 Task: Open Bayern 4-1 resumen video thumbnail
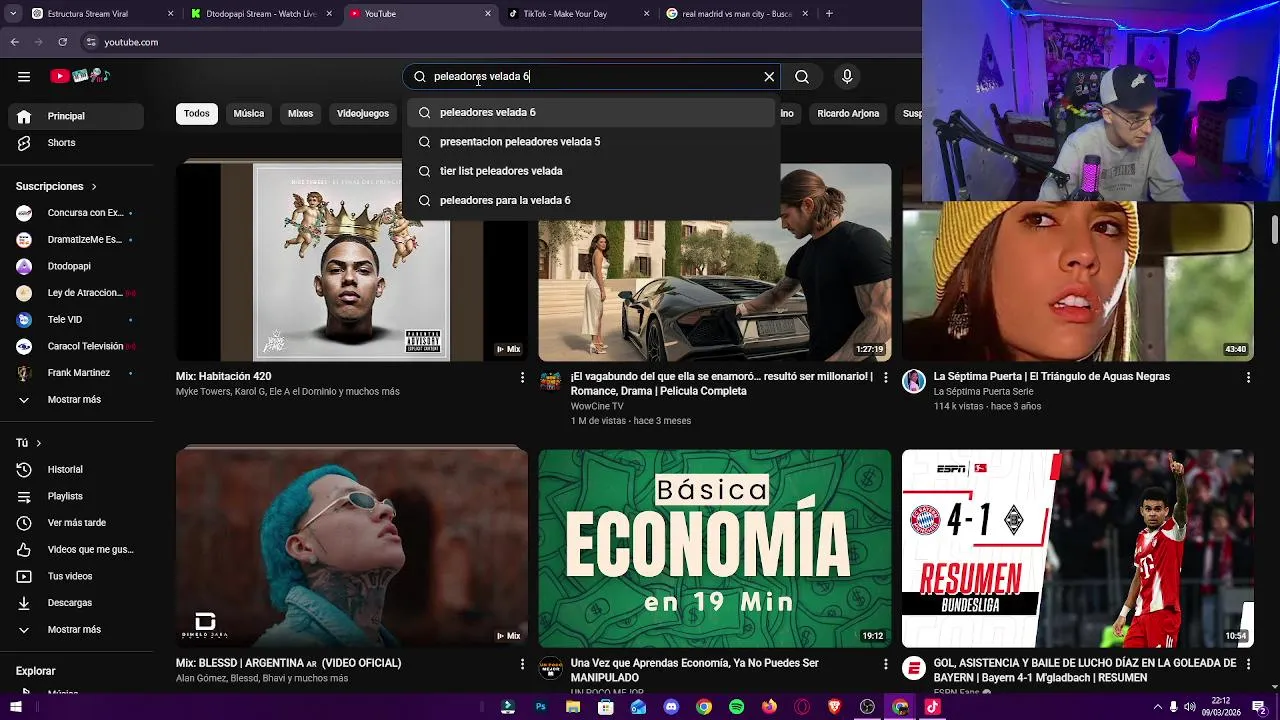click(x=1078, y=548)
